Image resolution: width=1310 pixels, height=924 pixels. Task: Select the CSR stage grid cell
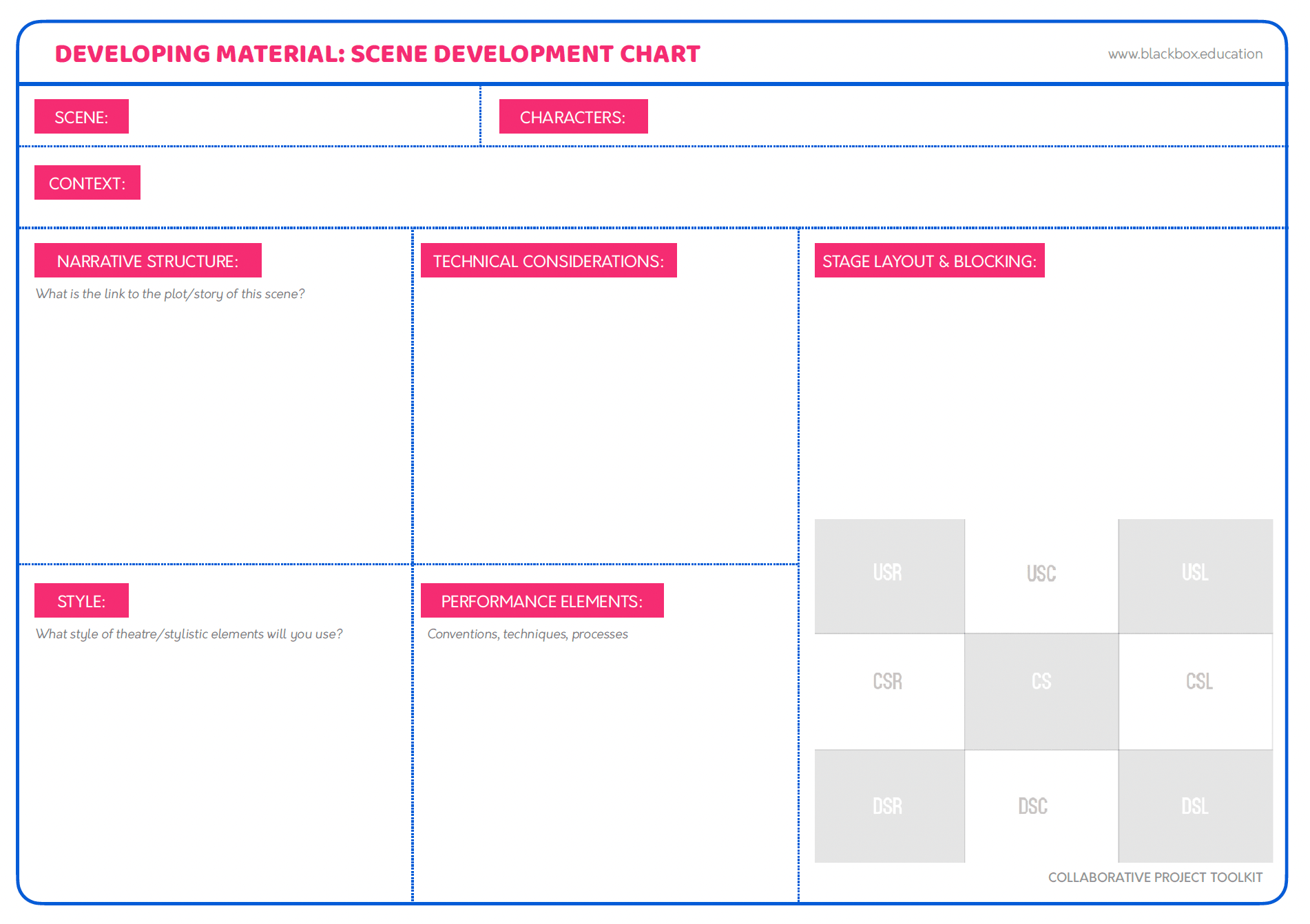point(890,691)
